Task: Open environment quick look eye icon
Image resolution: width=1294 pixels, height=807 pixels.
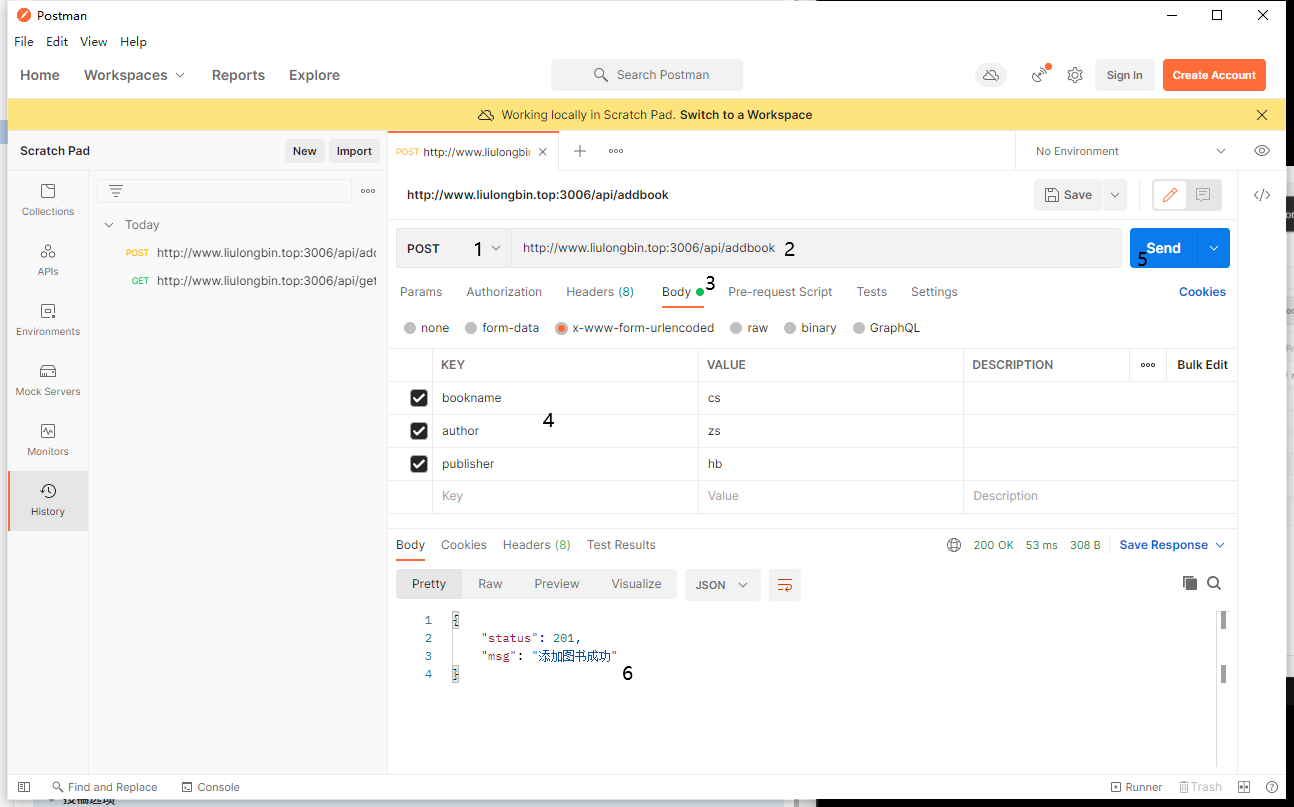Action: tap(1262, 151)
